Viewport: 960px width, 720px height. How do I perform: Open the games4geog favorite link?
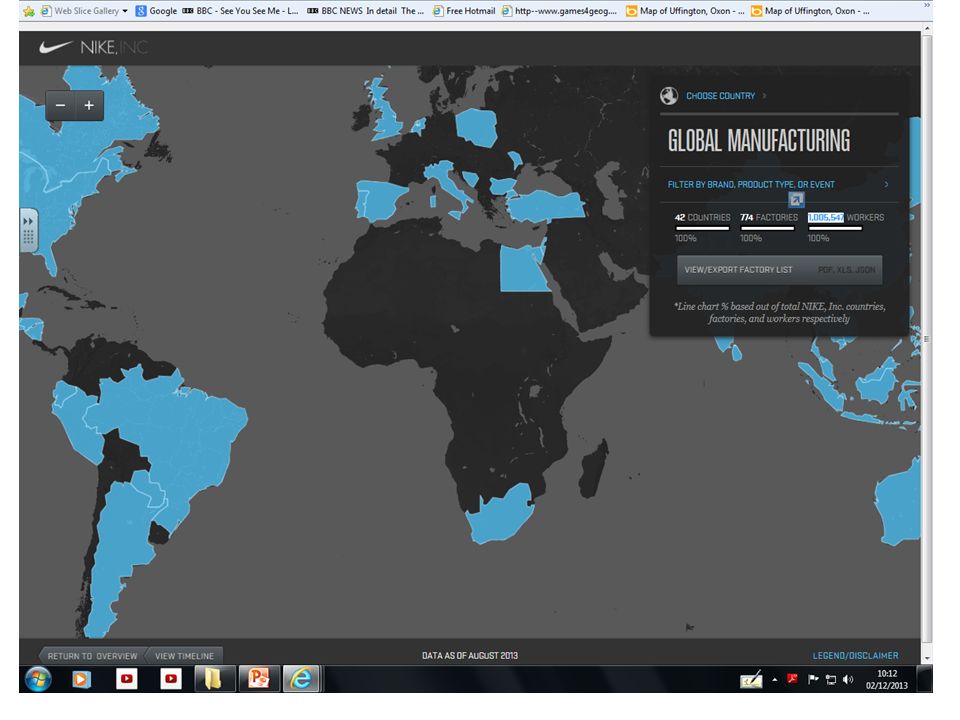559,11
